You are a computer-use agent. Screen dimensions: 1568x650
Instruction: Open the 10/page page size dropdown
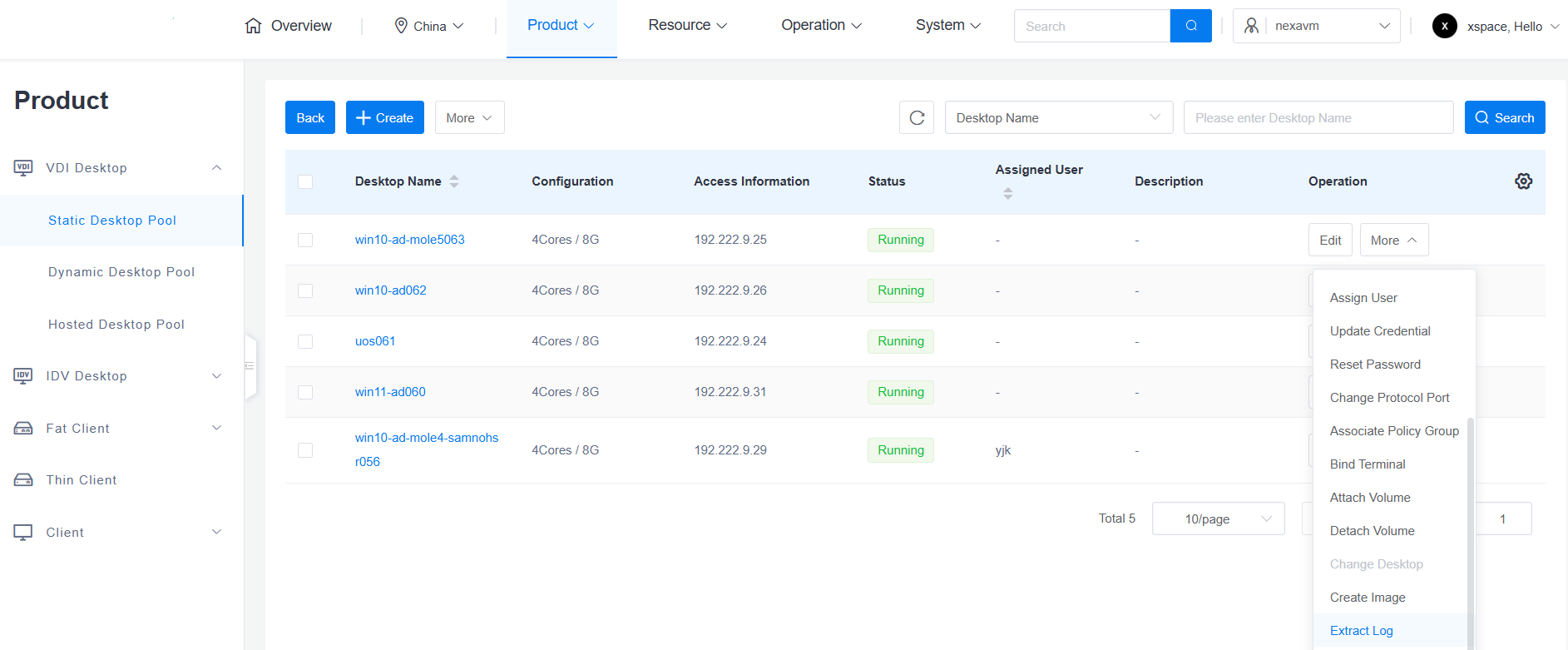pos(1218,519)
